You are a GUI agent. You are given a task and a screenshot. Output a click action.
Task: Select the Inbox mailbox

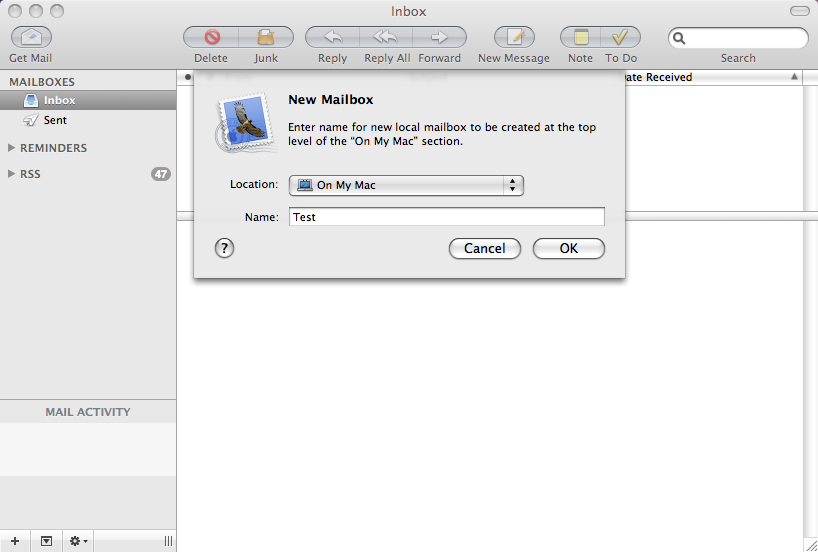[59, 100]
